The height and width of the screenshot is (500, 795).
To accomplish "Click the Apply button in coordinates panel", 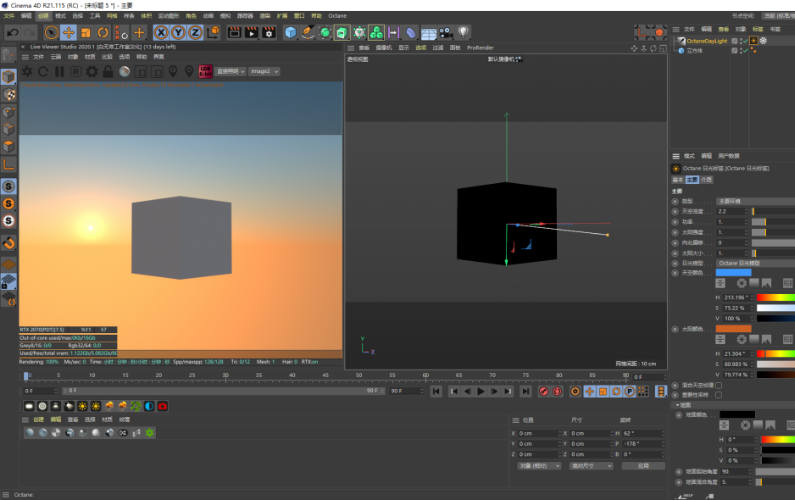I will (x=642, y=466).
